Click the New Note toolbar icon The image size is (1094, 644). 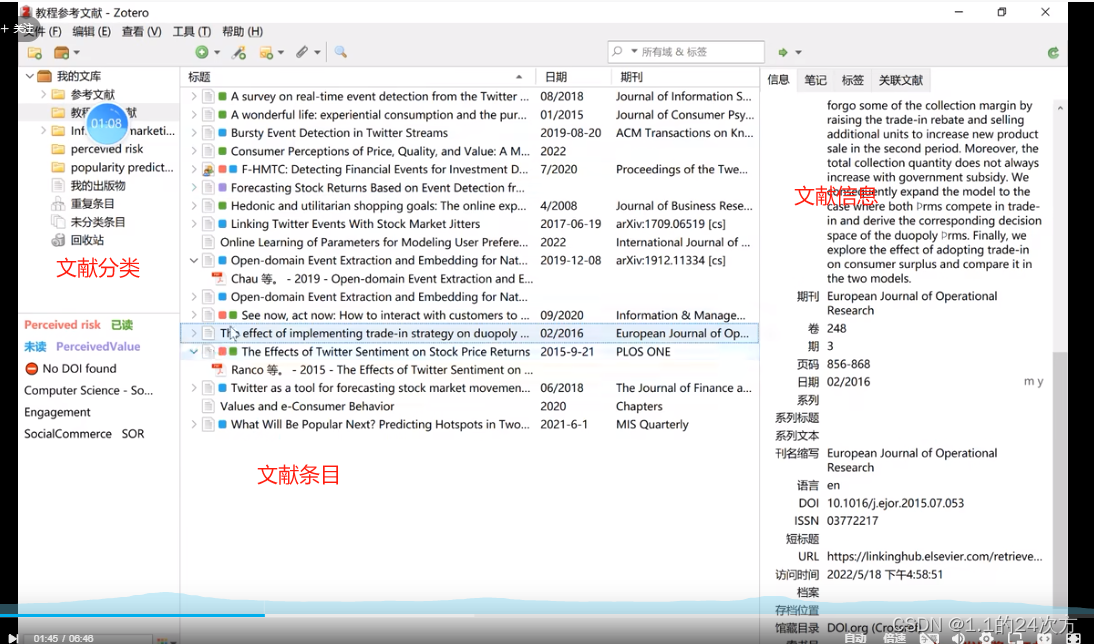[266, 52]
